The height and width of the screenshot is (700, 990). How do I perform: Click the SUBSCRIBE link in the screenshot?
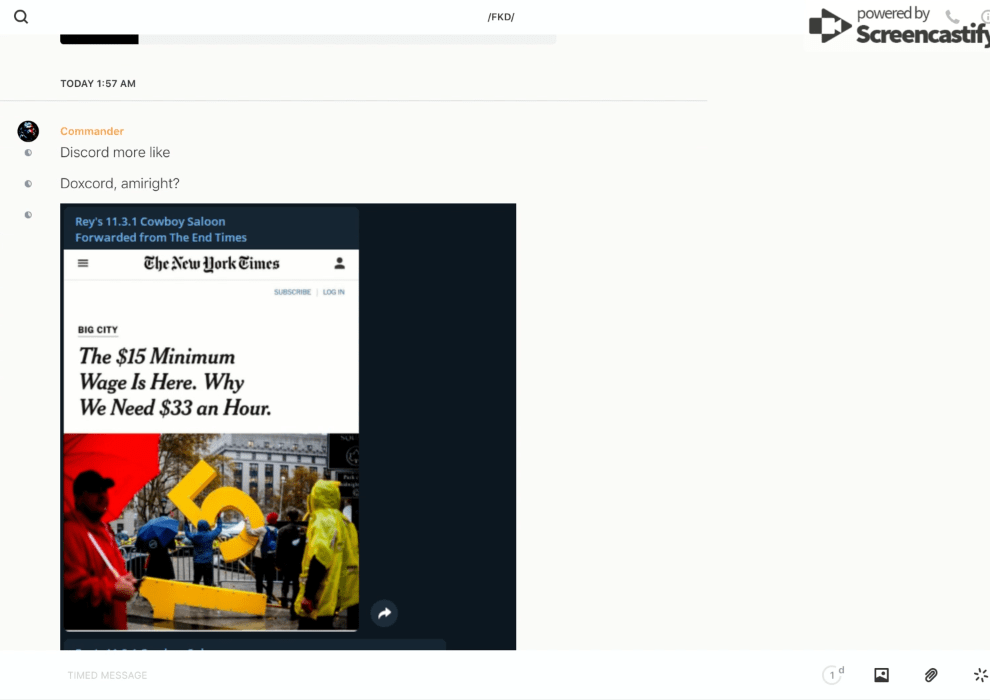pos(292,292)
